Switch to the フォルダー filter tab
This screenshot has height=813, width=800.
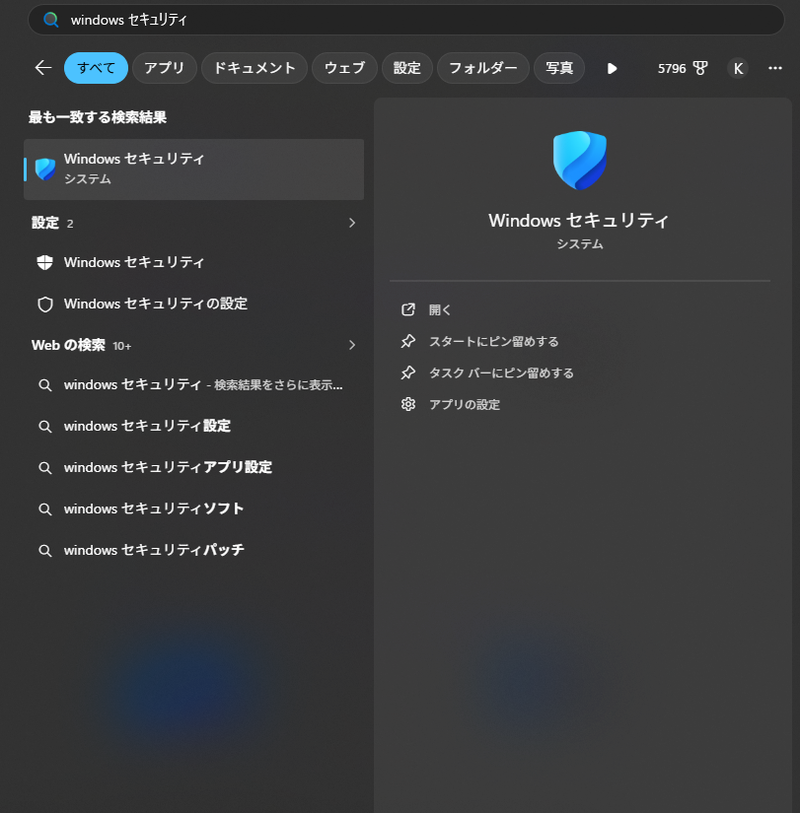click(x=483, y=68)
